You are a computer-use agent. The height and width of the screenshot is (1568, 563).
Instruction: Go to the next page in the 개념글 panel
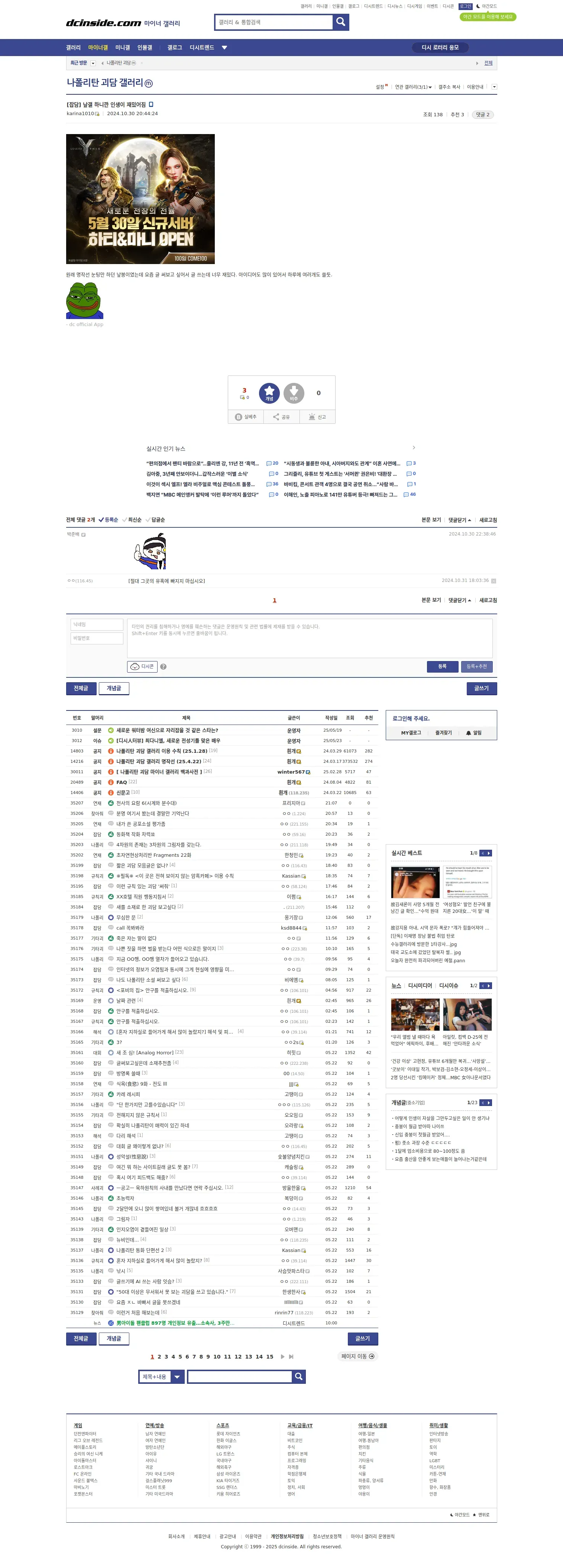click(489, 1102)
